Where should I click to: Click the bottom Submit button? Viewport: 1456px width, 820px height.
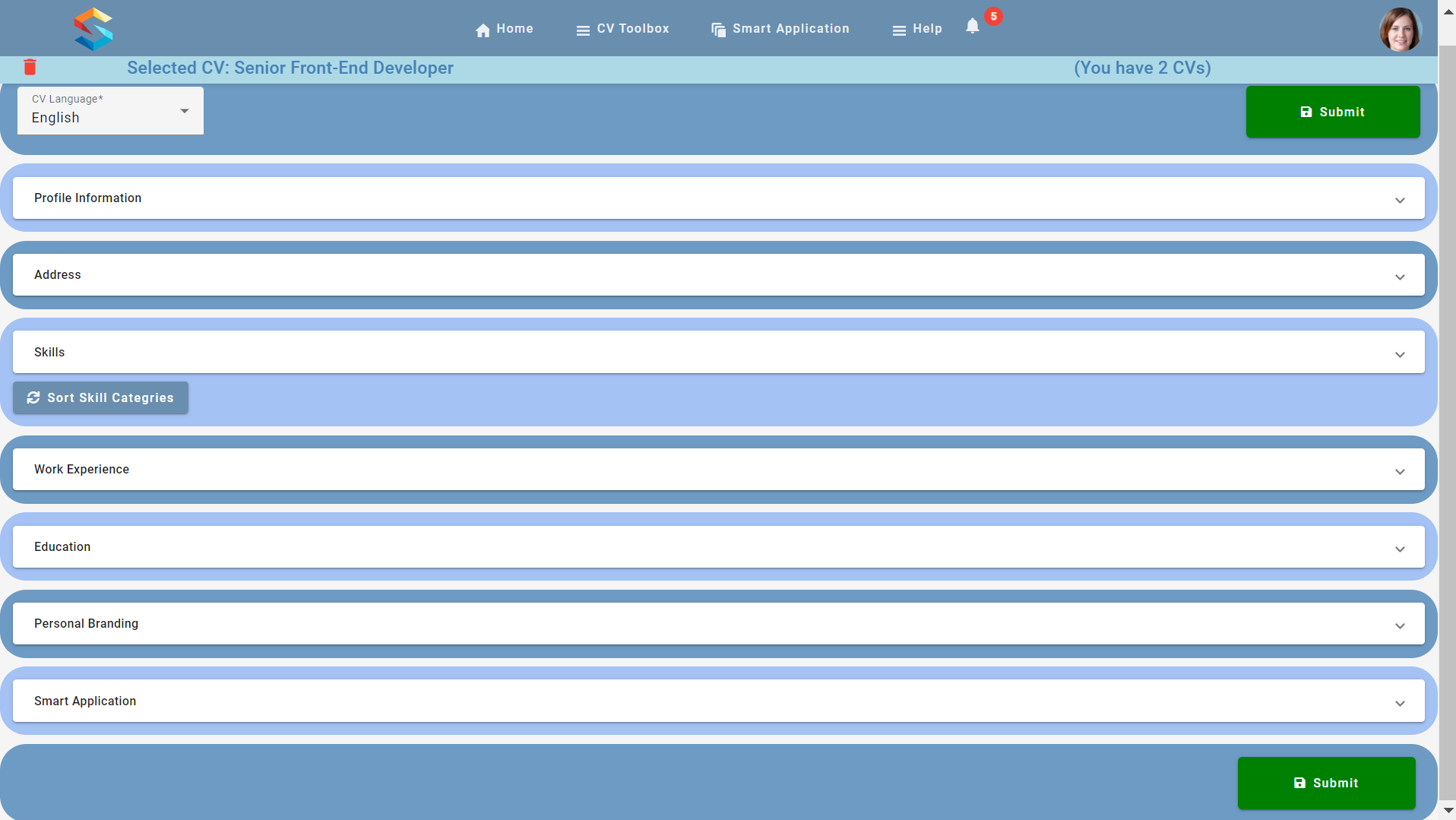tap(1326, 783)
